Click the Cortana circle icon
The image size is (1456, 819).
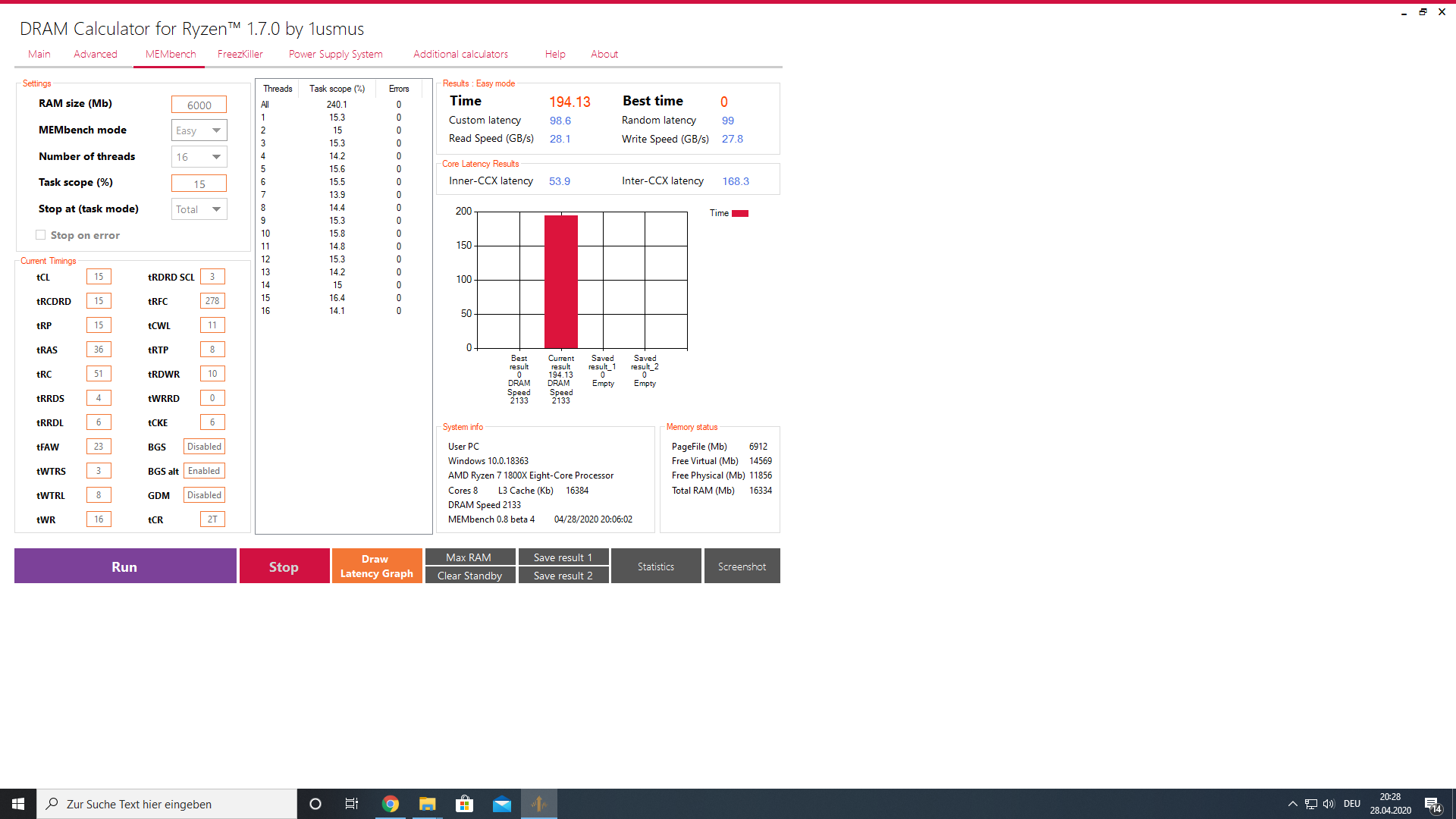(x=315, y=804)
